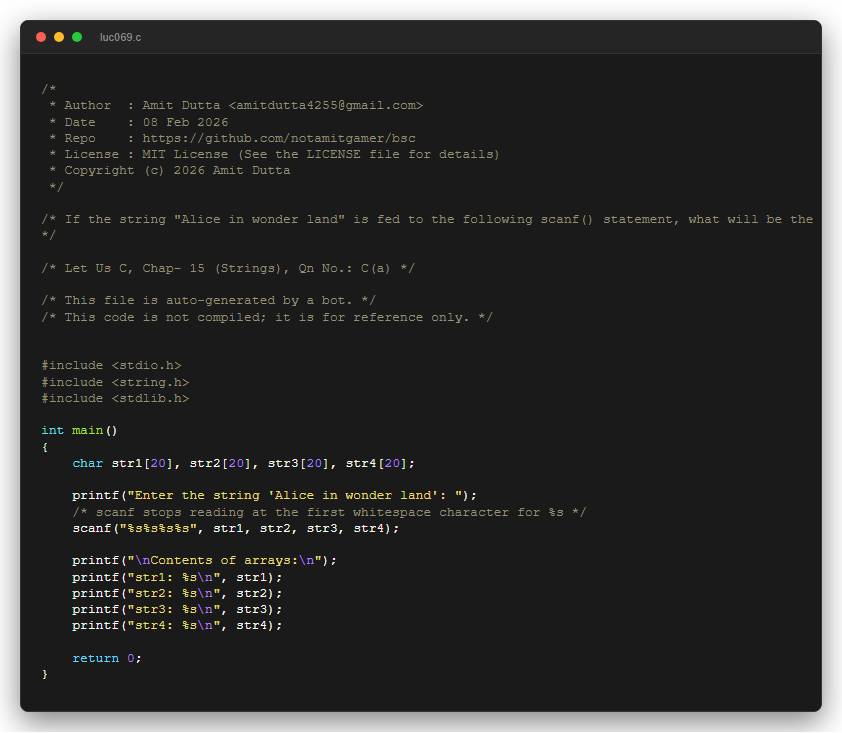Click the luc069.c file title

[120, 37]
